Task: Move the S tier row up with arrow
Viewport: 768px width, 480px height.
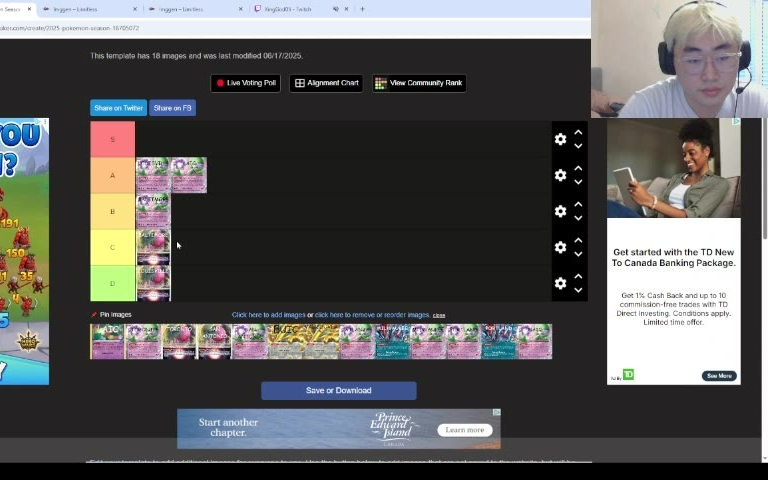Action: coord(578,132)
